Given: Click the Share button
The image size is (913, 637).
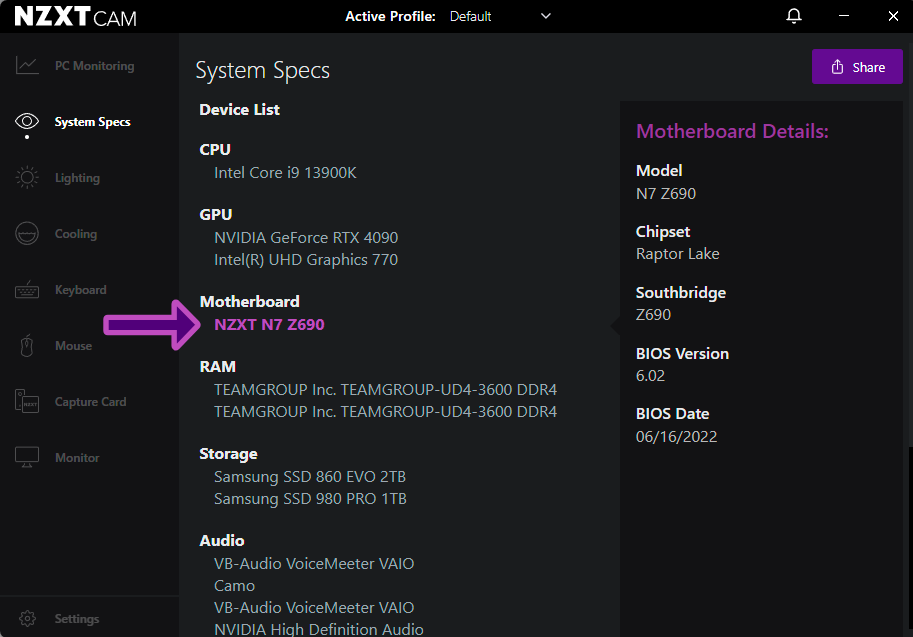Looking at the screenshot, I should click(x=856, y=66).
